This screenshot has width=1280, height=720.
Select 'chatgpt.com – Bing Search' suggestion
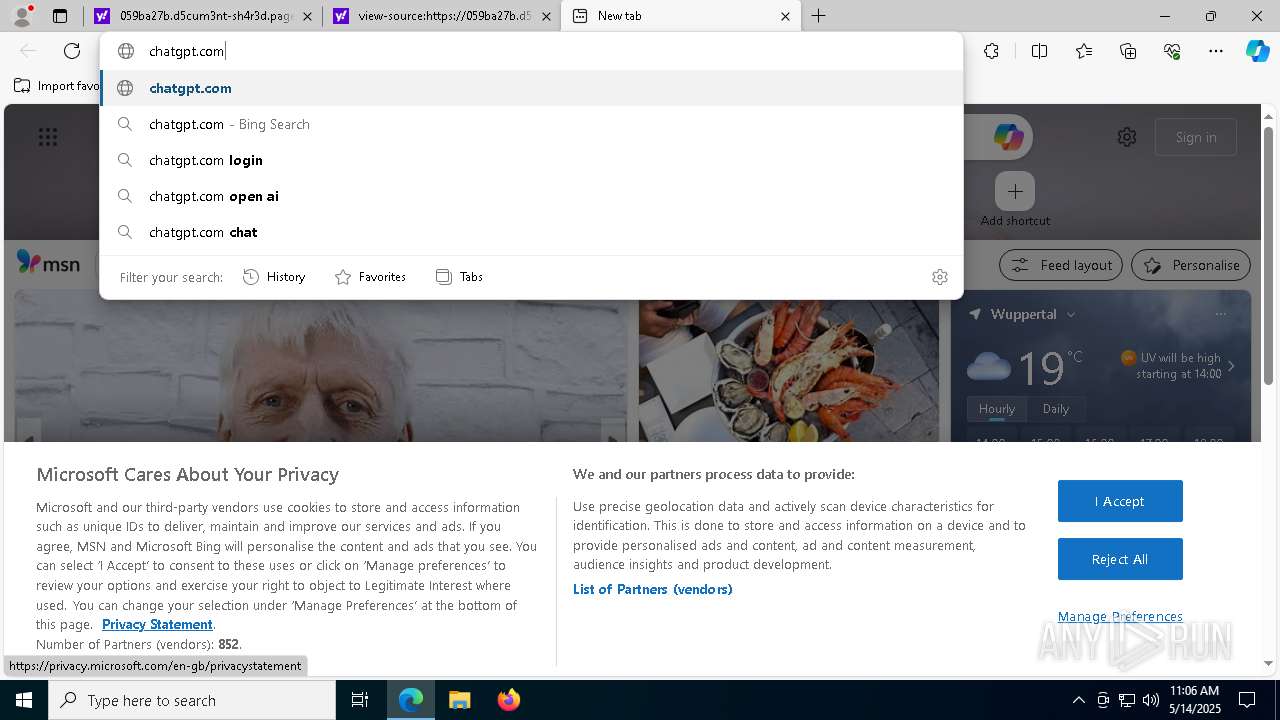531,124
